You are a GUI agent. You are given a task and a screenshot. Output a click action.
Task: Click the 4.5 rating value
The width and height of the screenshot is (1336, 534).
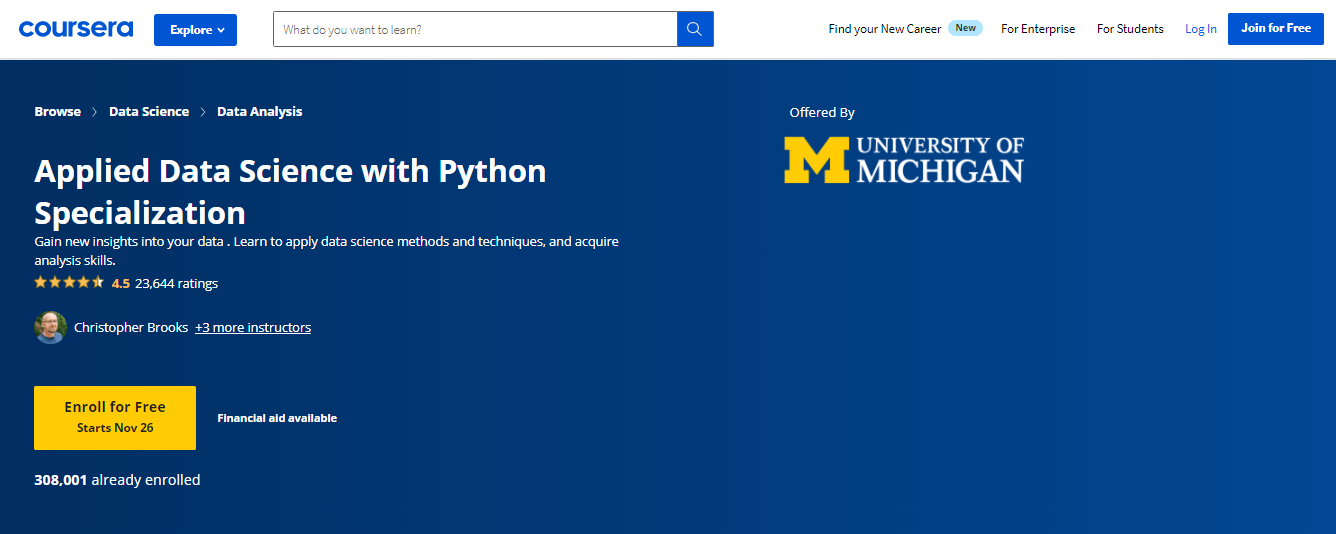[121, 283]
